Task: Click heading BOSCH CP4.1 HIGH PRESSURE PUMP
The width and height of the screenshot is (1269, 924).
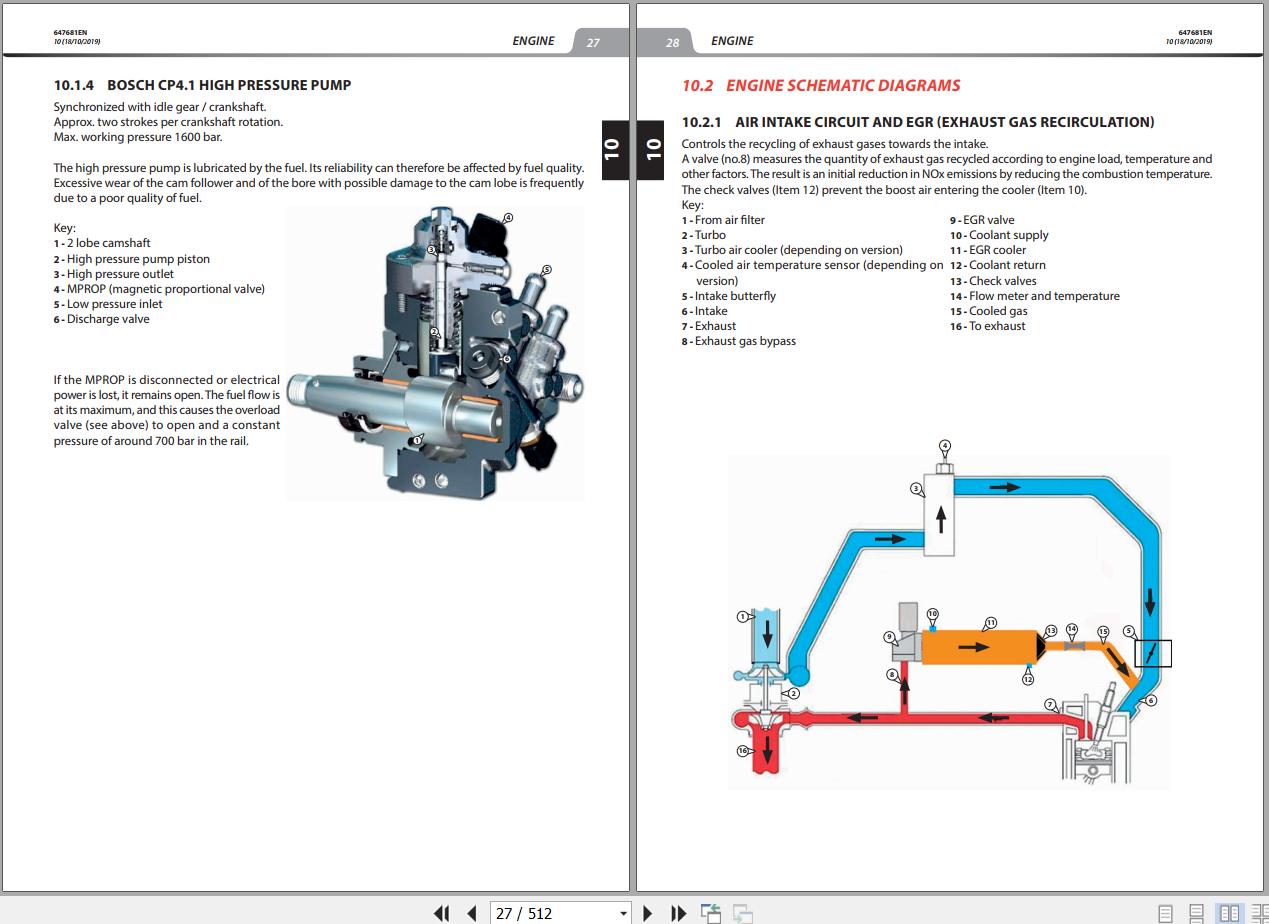Action: coord(229,85)
